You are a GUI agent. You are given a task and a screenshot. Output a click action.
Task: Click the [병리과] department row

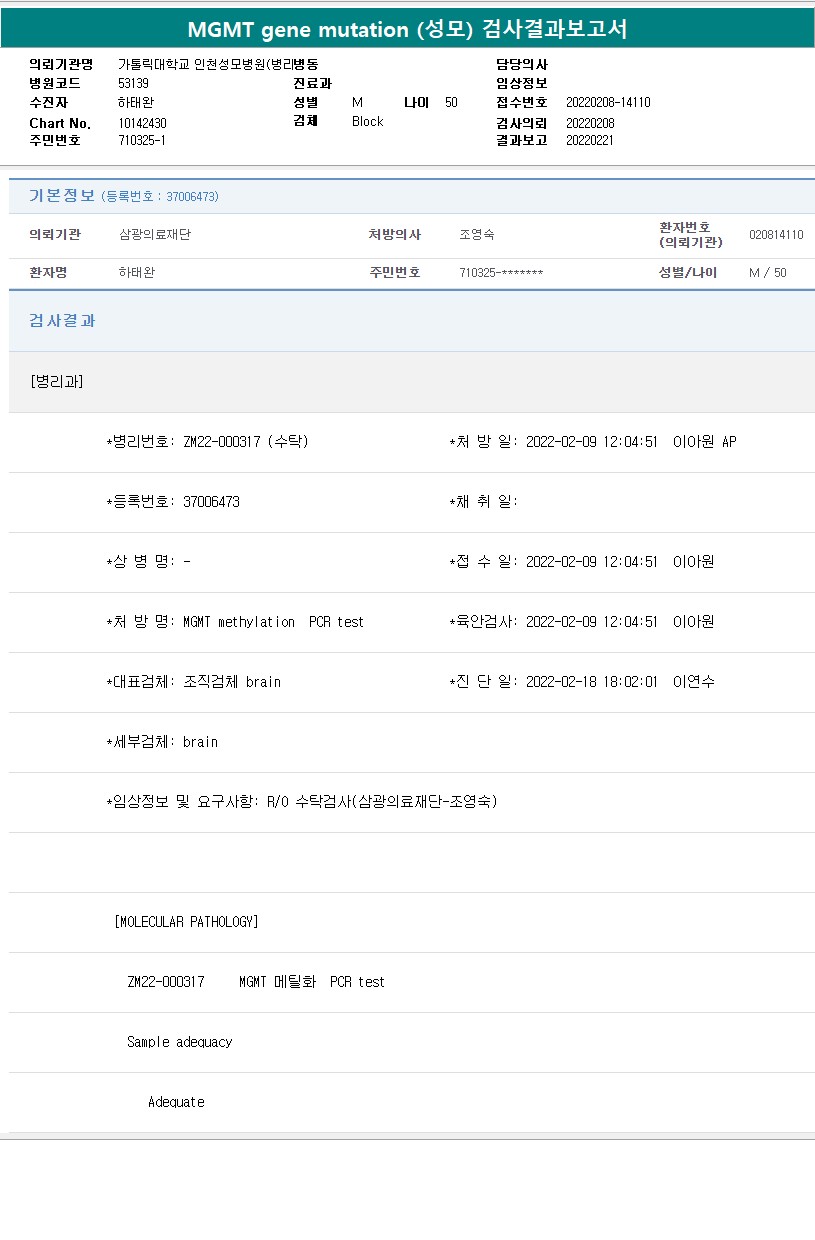coord(57,382)
